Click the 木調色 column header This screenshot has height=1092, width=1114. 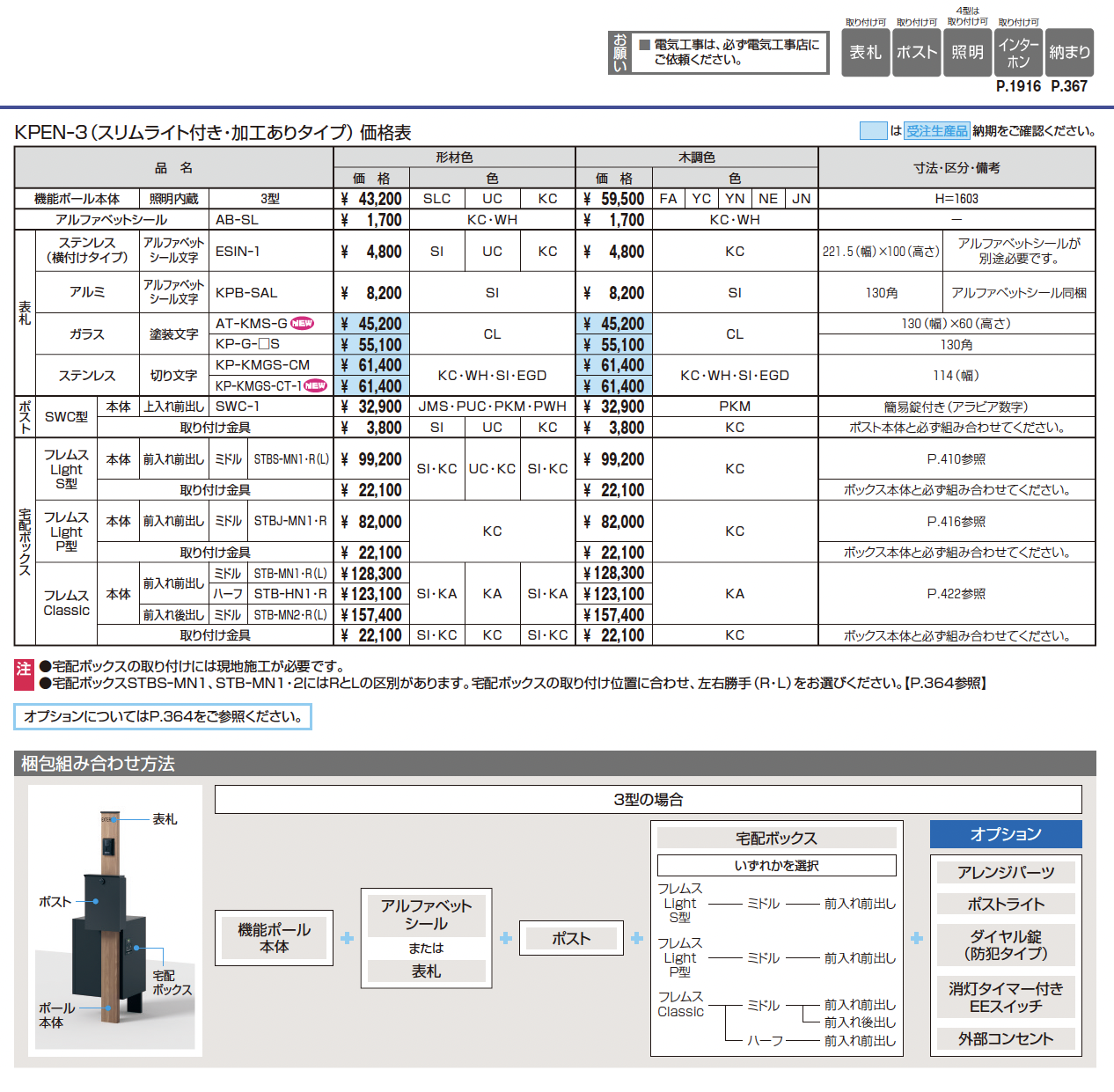[x=697, y=158]
